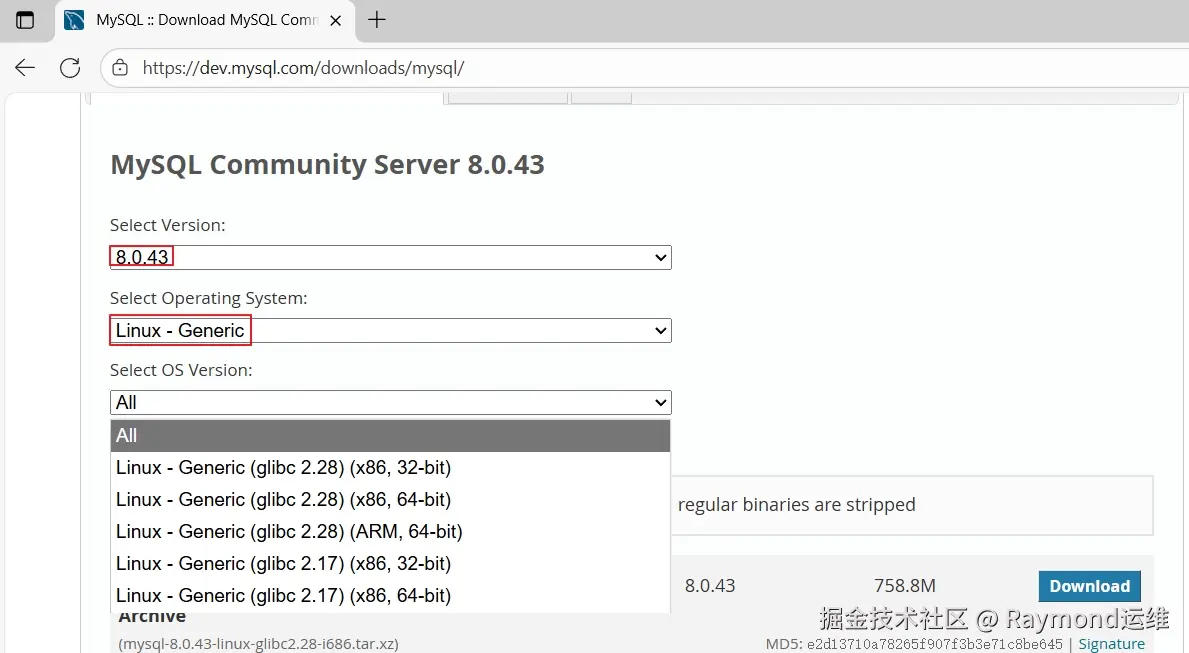Reload the page with the refresh icon
1189x653 pixels.
pos(70,67)
